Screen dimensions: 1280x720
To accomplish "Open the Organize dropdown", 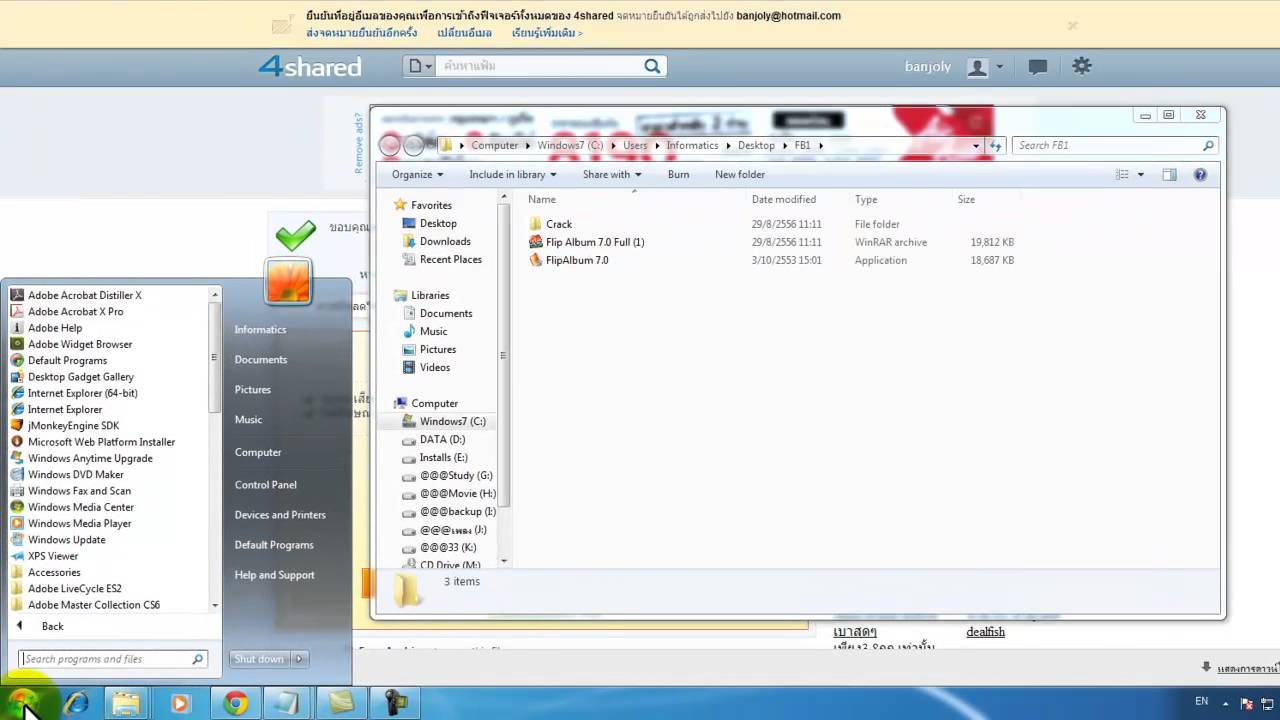I will (417, 174).
